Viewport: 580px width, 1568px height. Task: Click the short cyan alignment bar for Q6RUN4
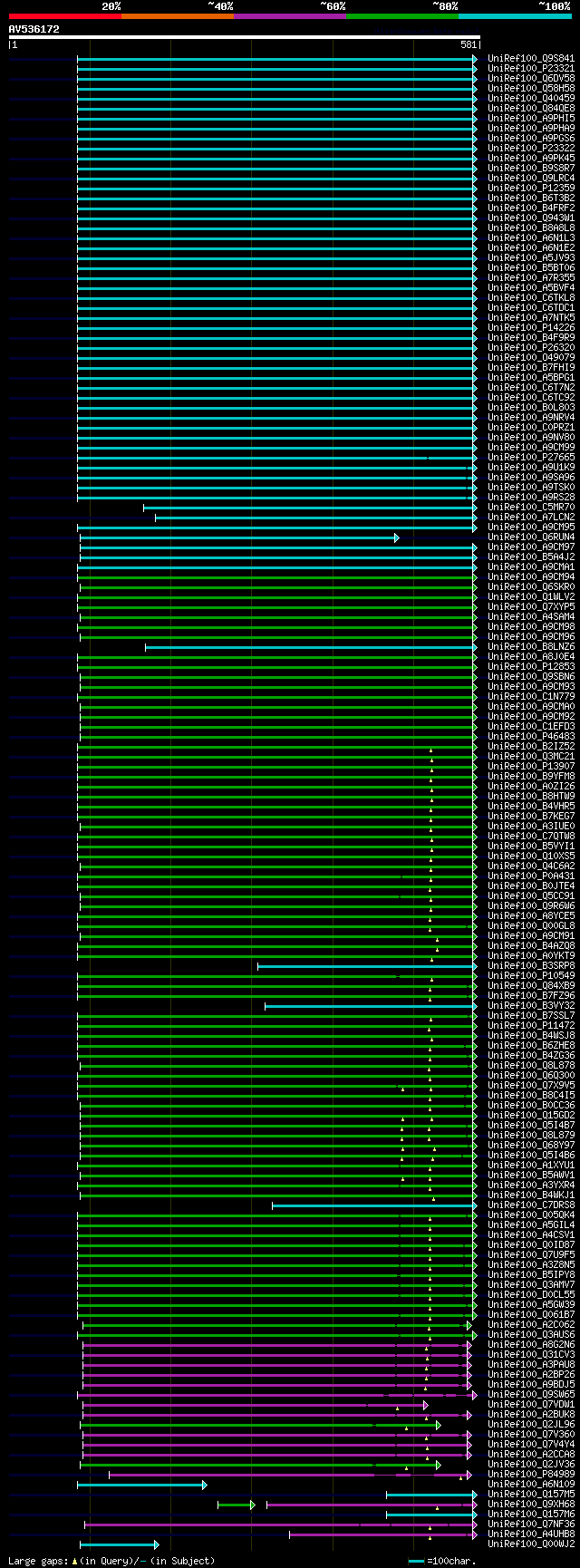point(239,537)
